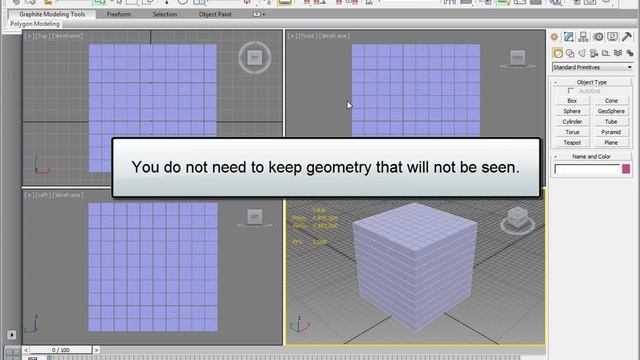Open the Modify command panel tab
640x360 pixels.
point(569,37)
